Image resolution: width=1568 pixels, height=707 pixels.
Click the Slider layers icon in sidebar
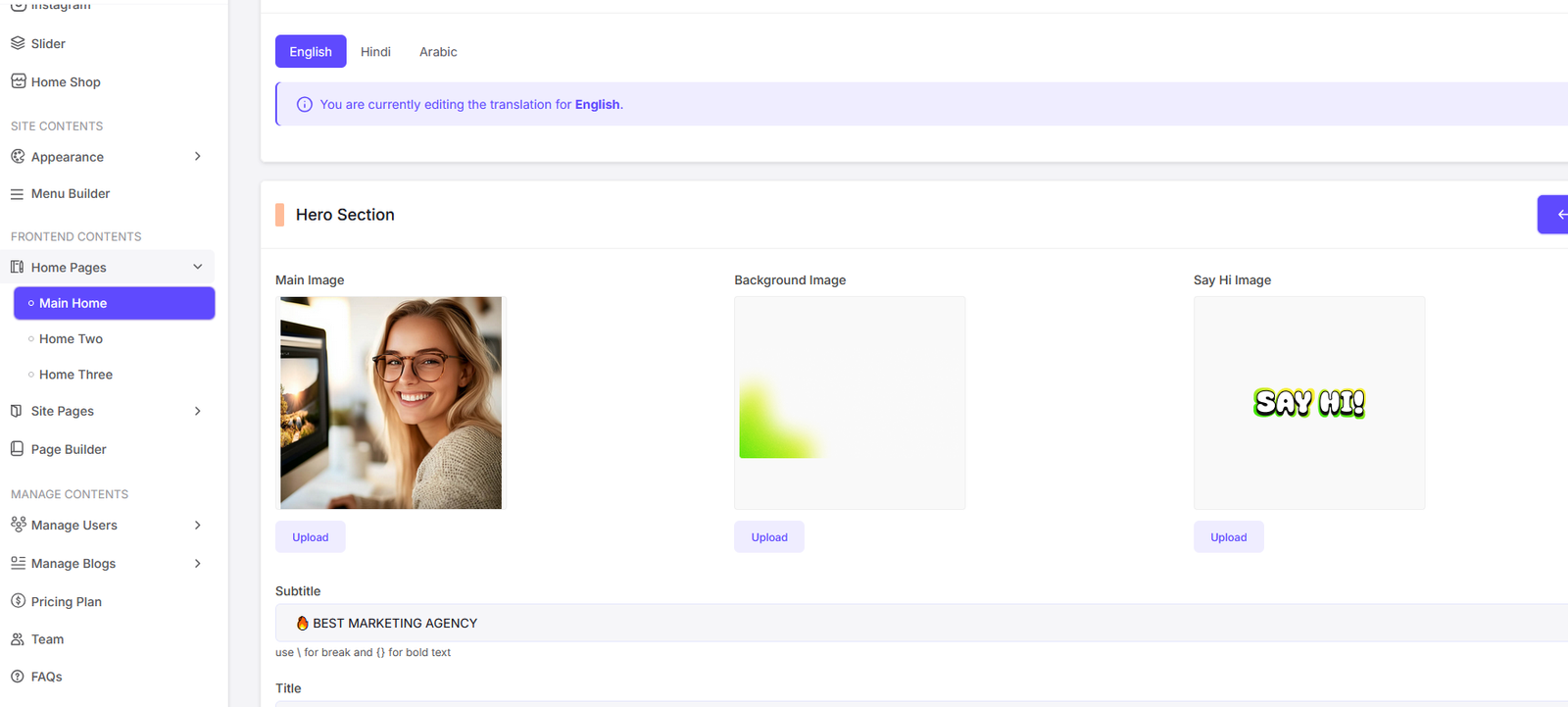click(x=18, y=43)
